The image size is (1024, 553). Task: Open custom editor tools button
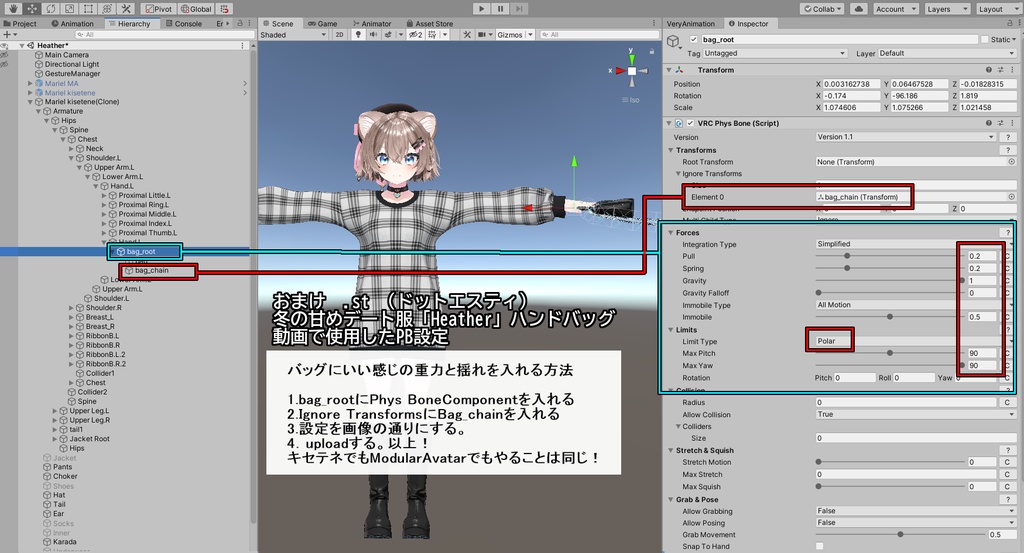tap(126, 8)
